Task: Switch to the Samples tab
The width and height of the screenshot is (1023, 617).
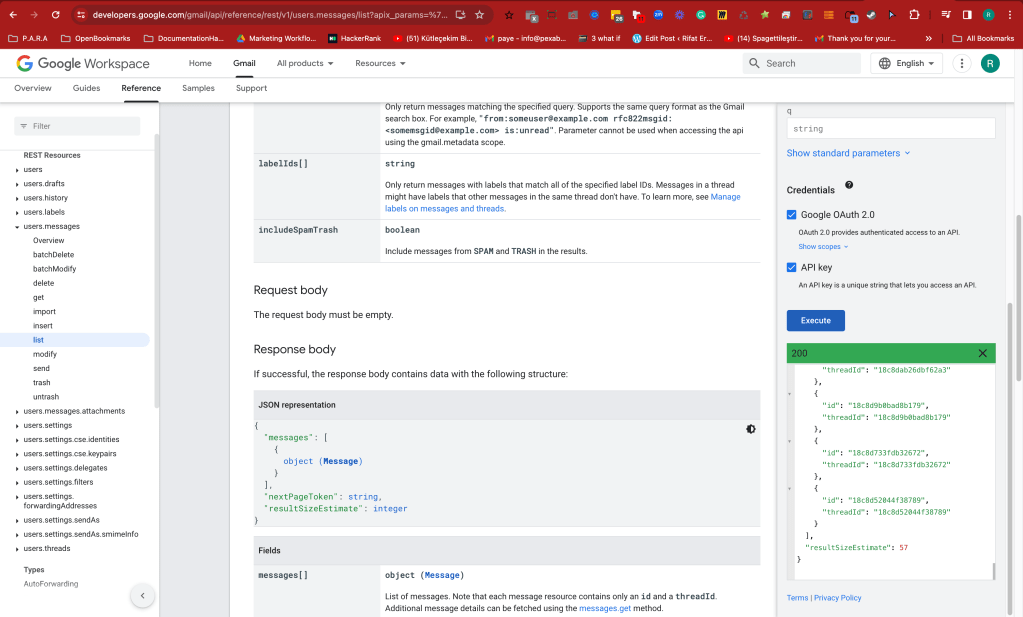Action: [198, 88]
